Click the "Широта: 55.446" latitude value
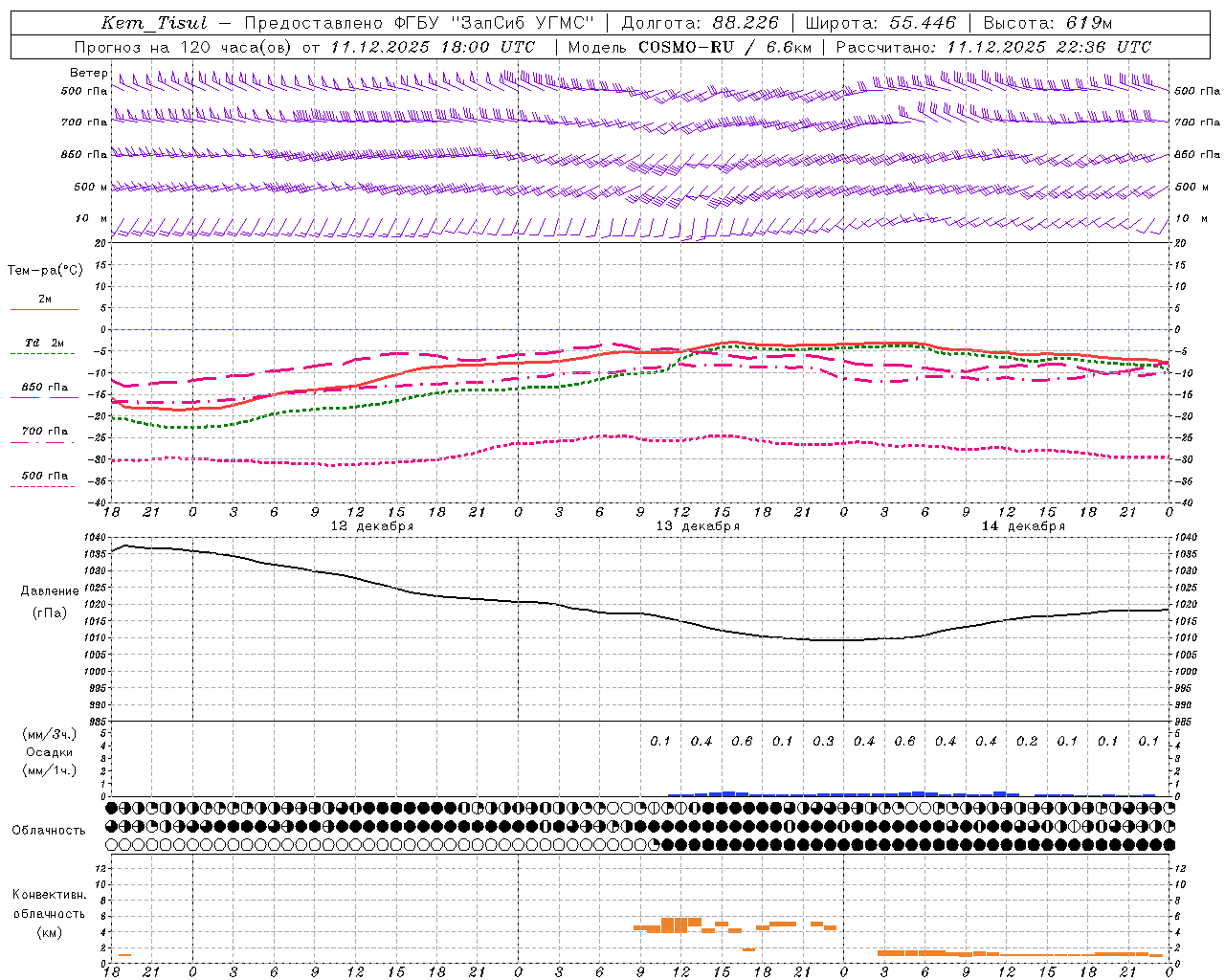1225x980 pixels. pos(880,23)
